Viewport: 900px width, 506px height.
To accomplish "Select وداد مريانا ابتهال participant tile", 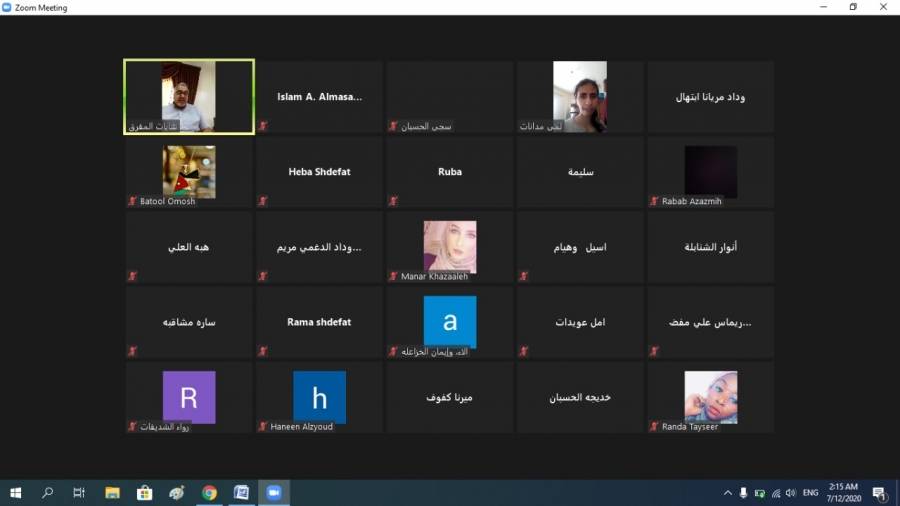I will tap(711, 97).
